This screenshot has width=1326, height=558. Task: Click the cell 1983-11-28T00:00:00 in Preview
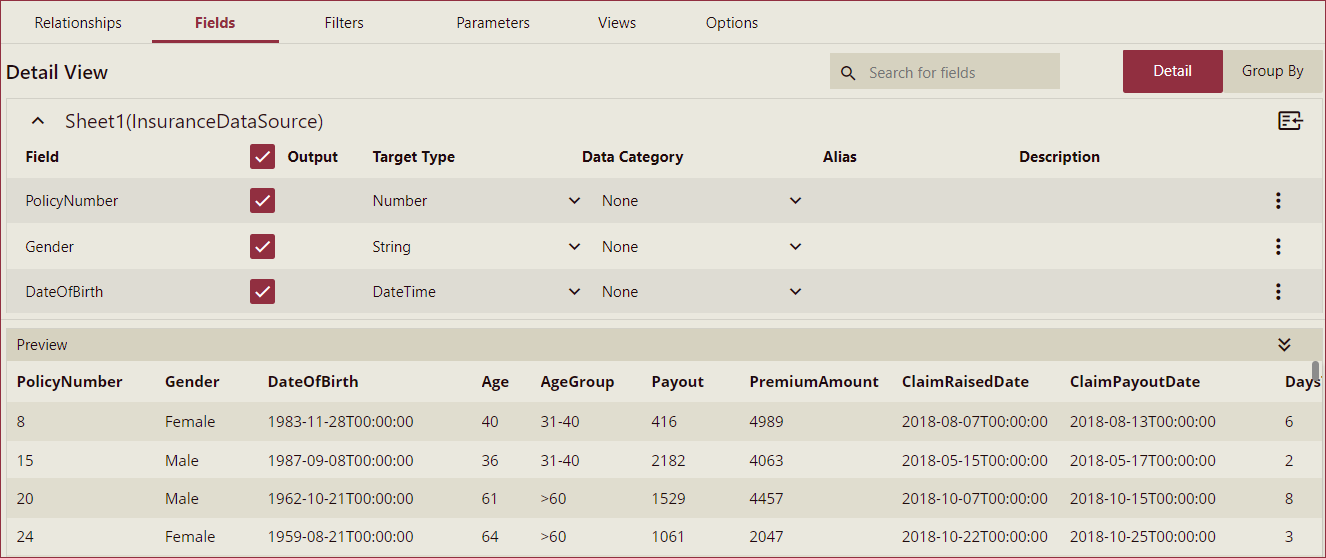[x=341, y=422]
